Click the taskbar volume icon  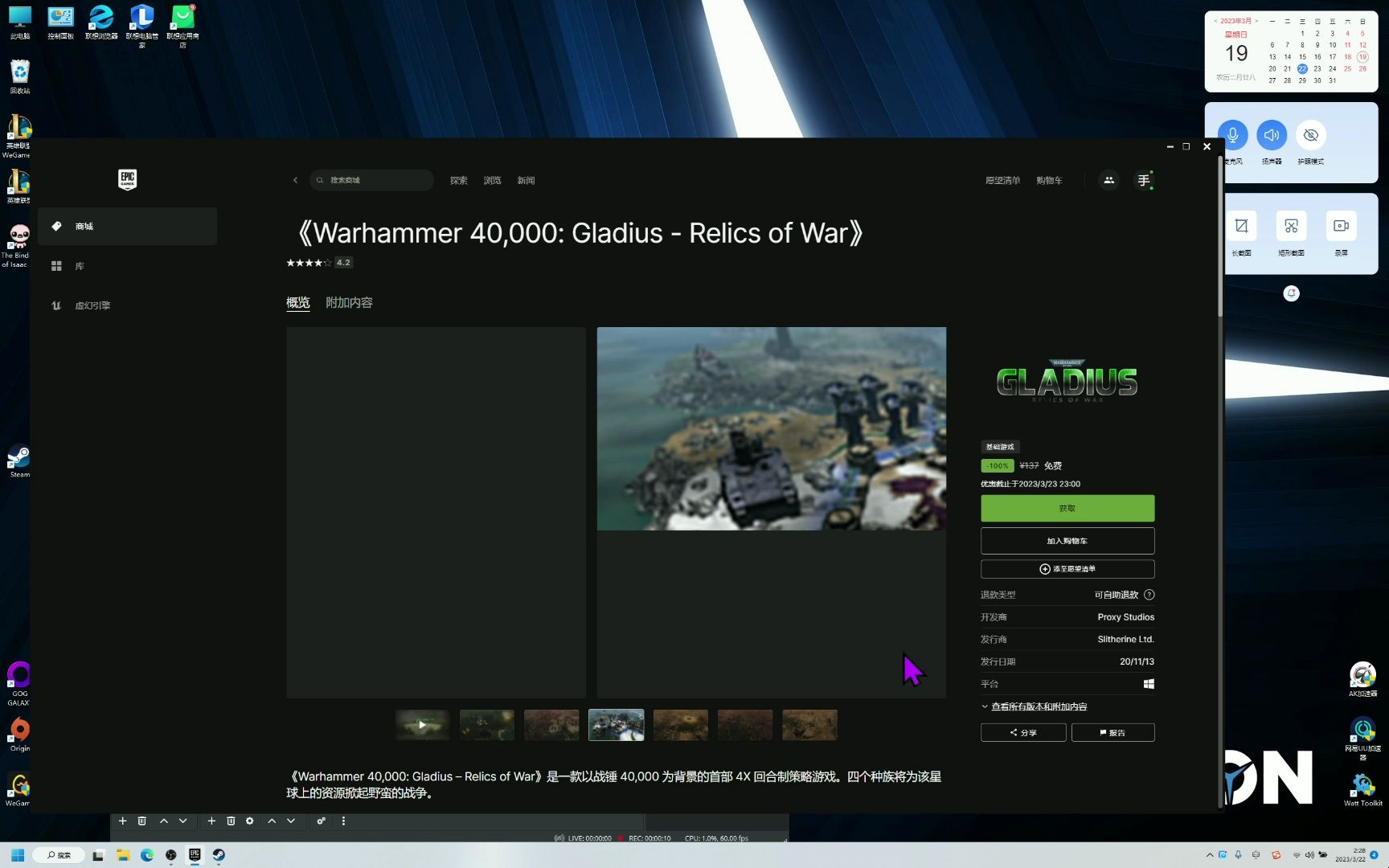(x=1309, y=855)
